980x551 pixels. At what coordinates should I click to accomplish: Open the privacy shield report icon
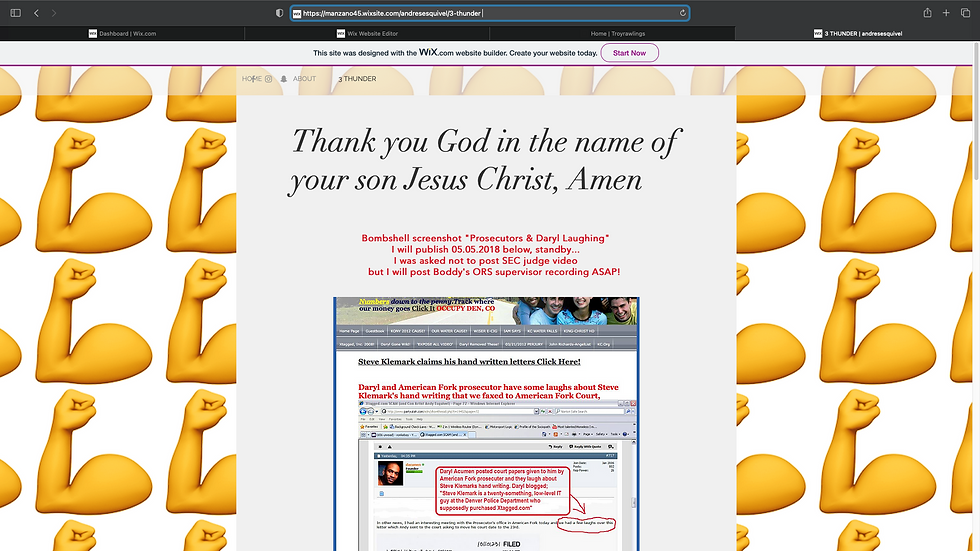coord(279,12)
